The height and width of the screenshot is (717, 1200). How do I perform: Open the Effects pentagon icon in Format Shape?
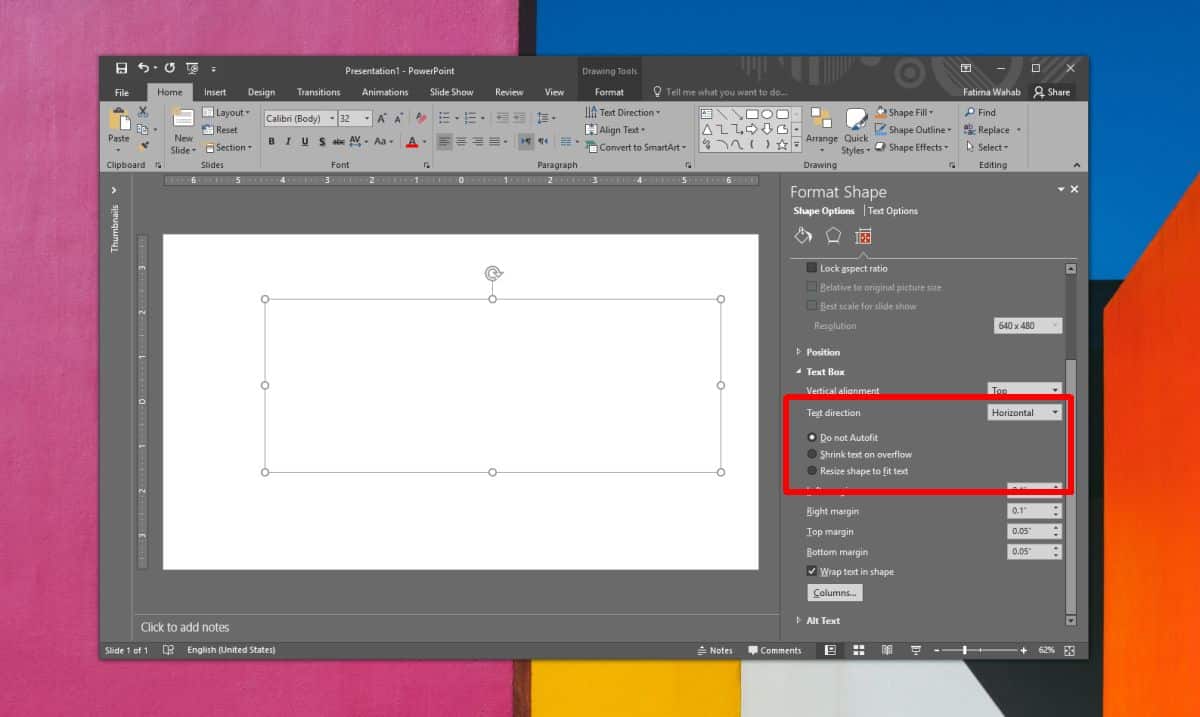(831, 235)
